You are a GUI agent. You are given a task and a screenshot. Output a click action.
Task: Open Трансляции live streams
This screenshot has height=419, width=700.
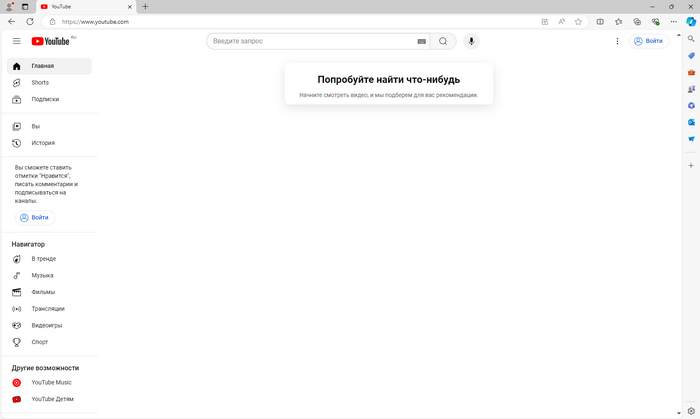click(x=49, y=309)
